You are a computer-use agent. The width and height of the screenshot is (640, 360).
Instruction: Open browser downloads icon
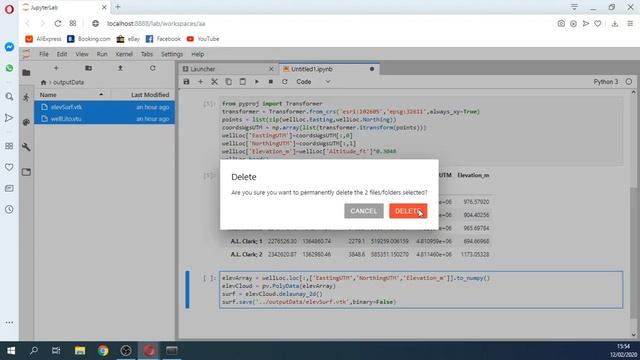615,24
